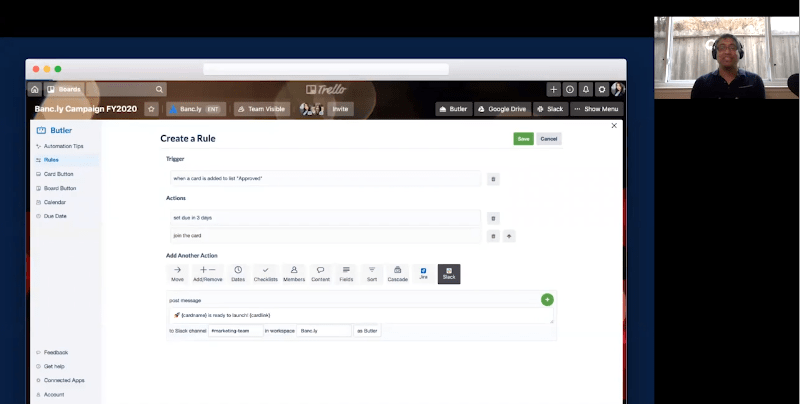
Task: Add the post message action with green plus
Action: tap(547, 299)
